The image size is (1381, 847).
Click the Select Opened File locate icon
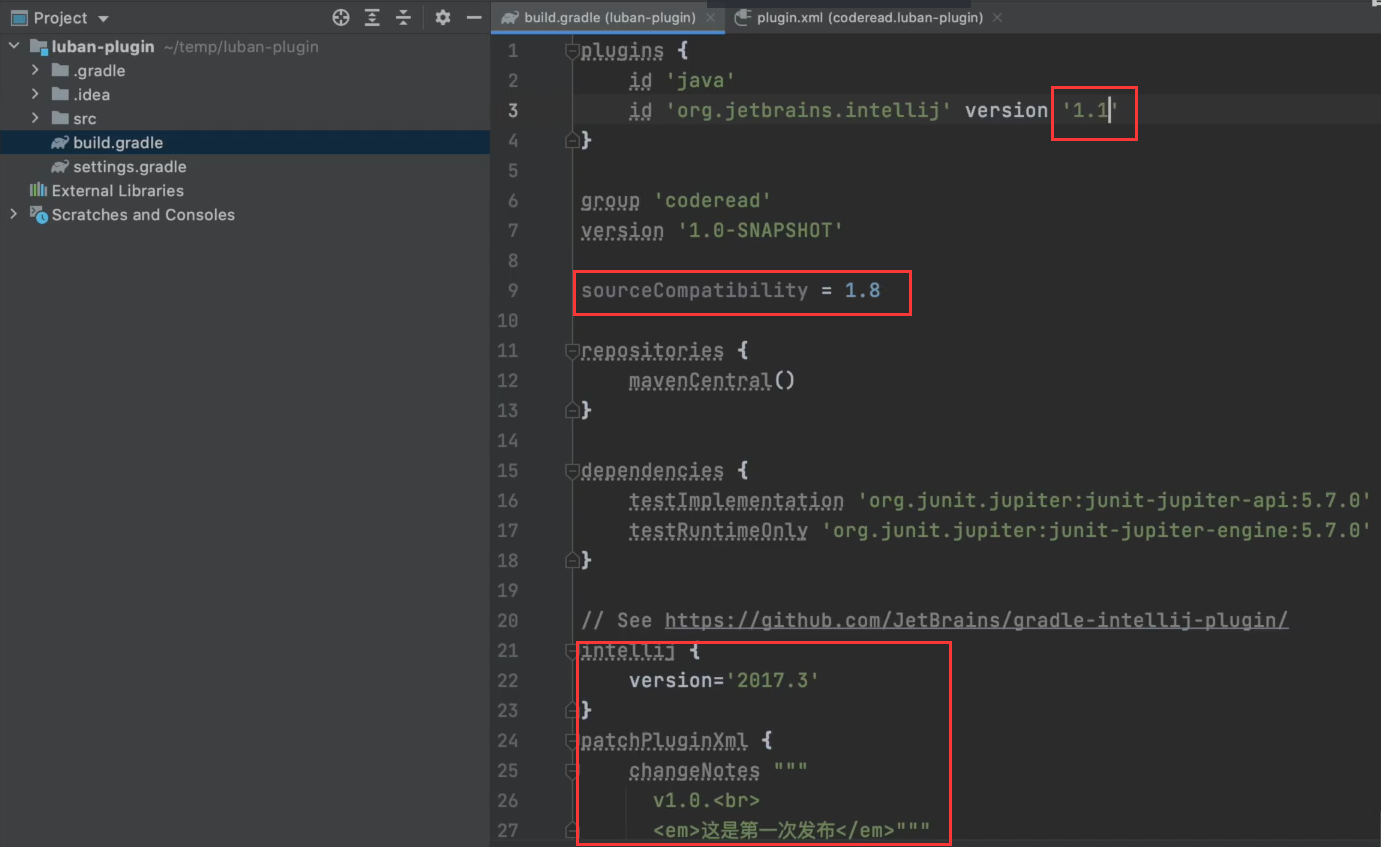click(341, 17)
